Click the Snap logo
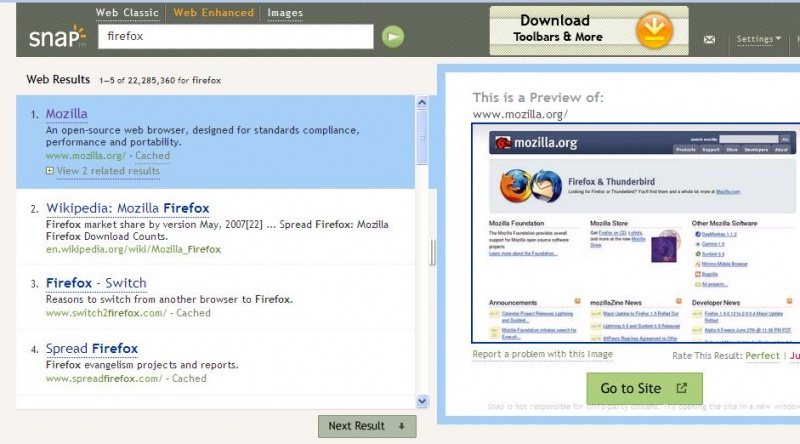800x444 pixels. 57,37
